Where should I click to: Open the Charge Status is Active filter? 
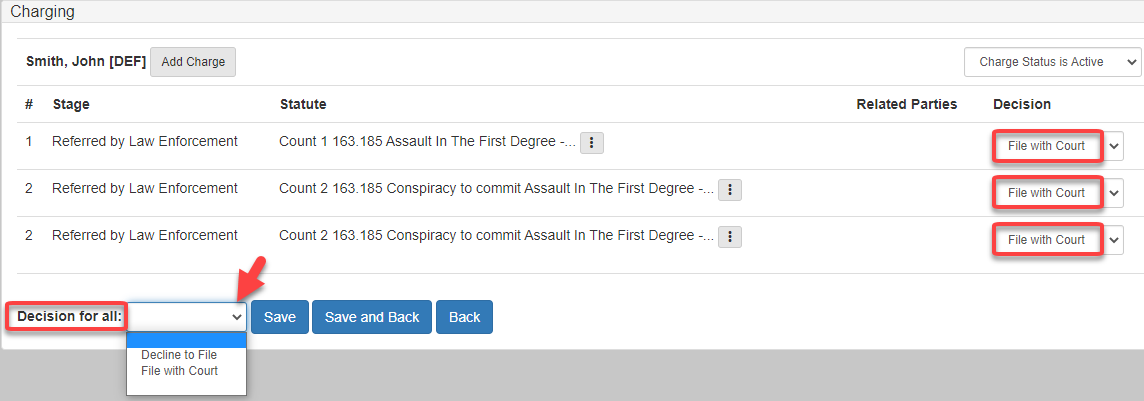1052,62
